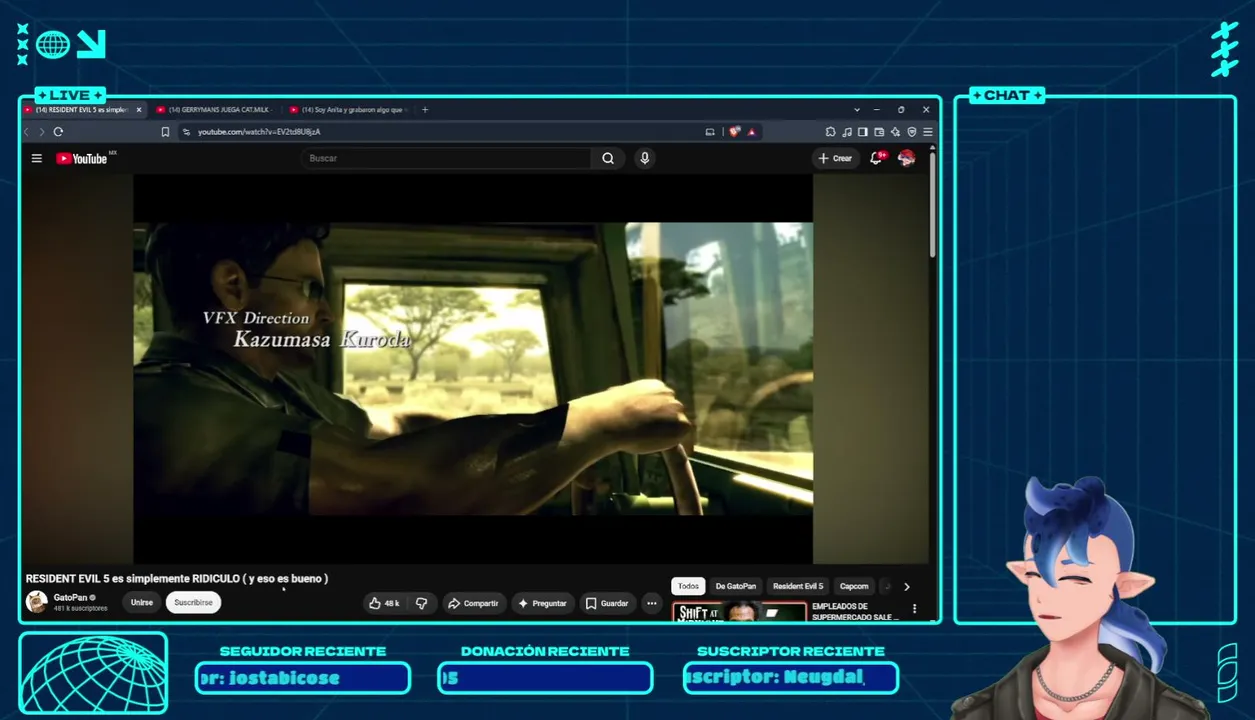Select the De GatoPan filter chip
Screen dimensions: 1255x720
(736, 586)
